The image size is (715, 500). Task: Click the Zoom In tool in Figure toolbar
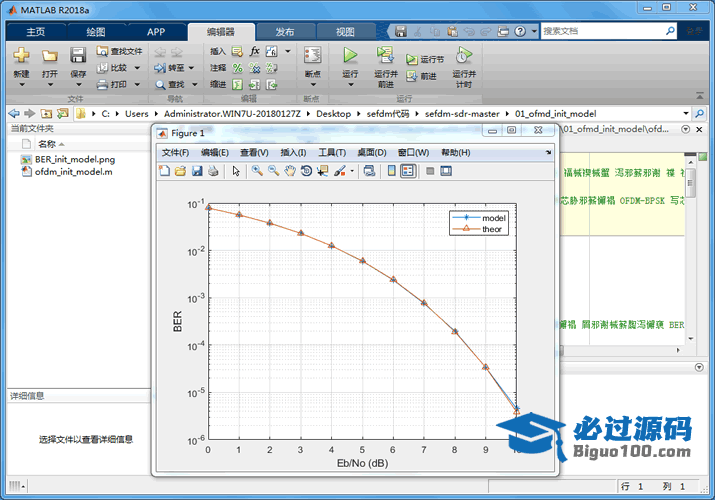[257, 171]
